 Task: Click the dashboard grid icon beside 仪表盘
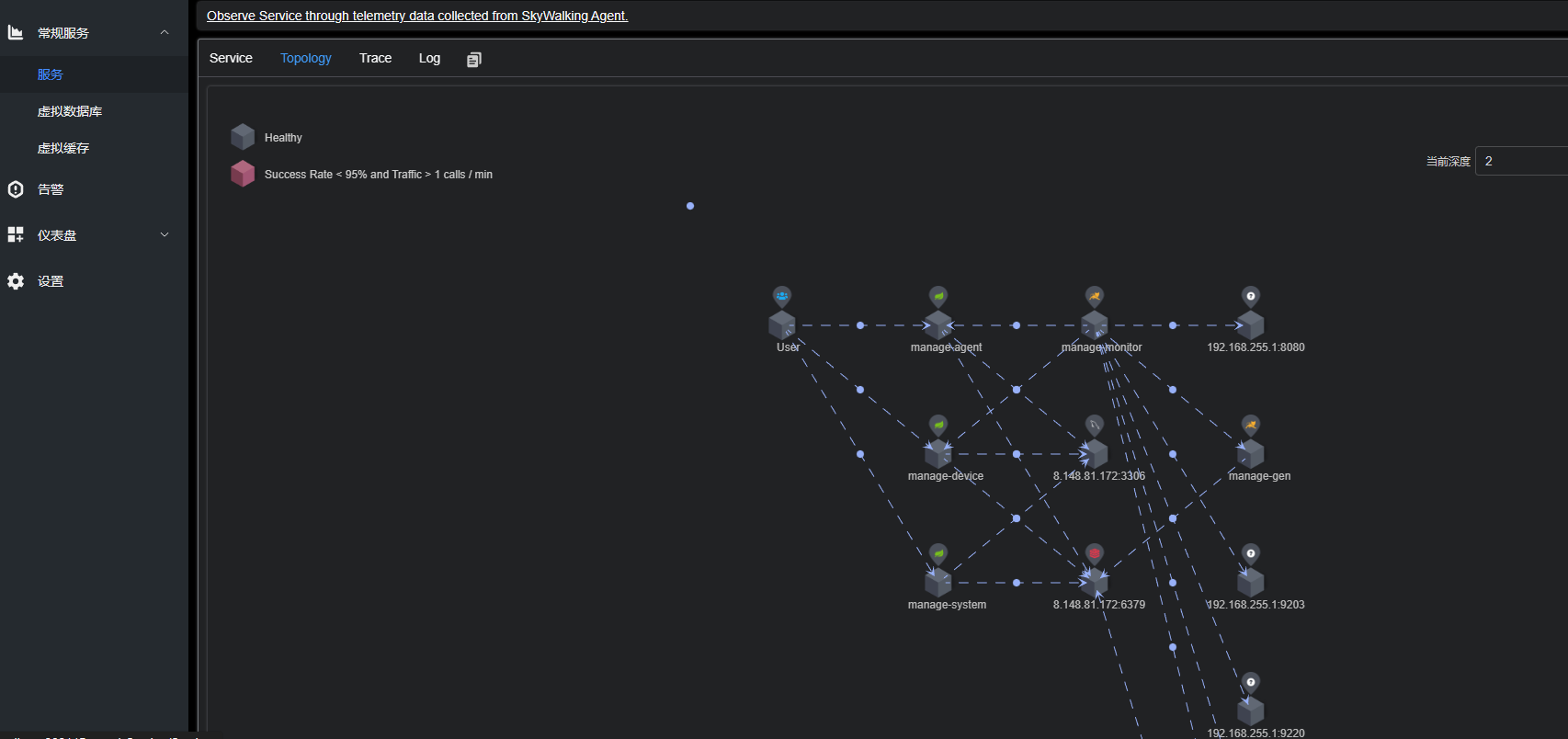click(16, 234)
